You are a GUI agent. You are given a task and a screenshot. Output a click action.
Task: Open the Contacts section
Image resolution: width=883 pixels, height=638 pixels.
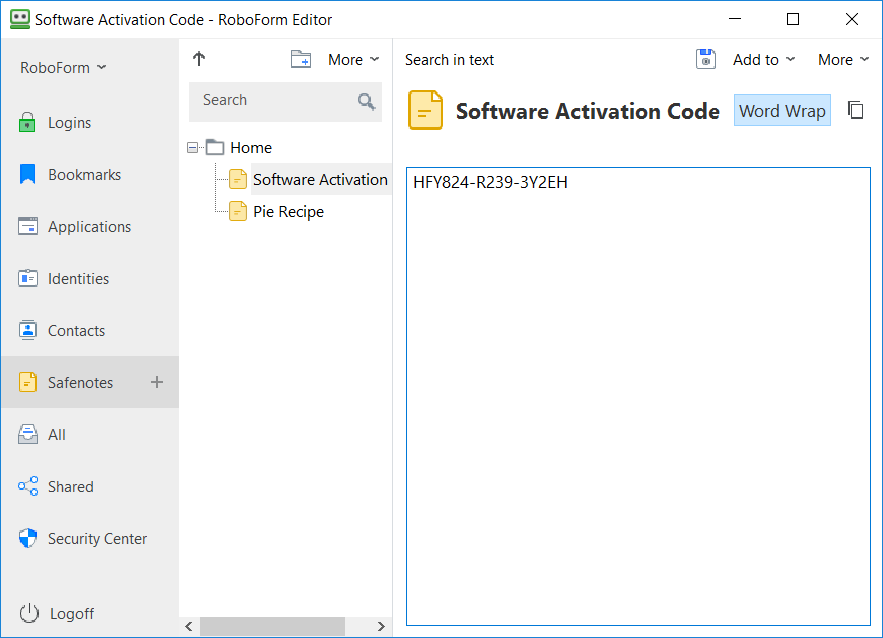tap(90, 331)
